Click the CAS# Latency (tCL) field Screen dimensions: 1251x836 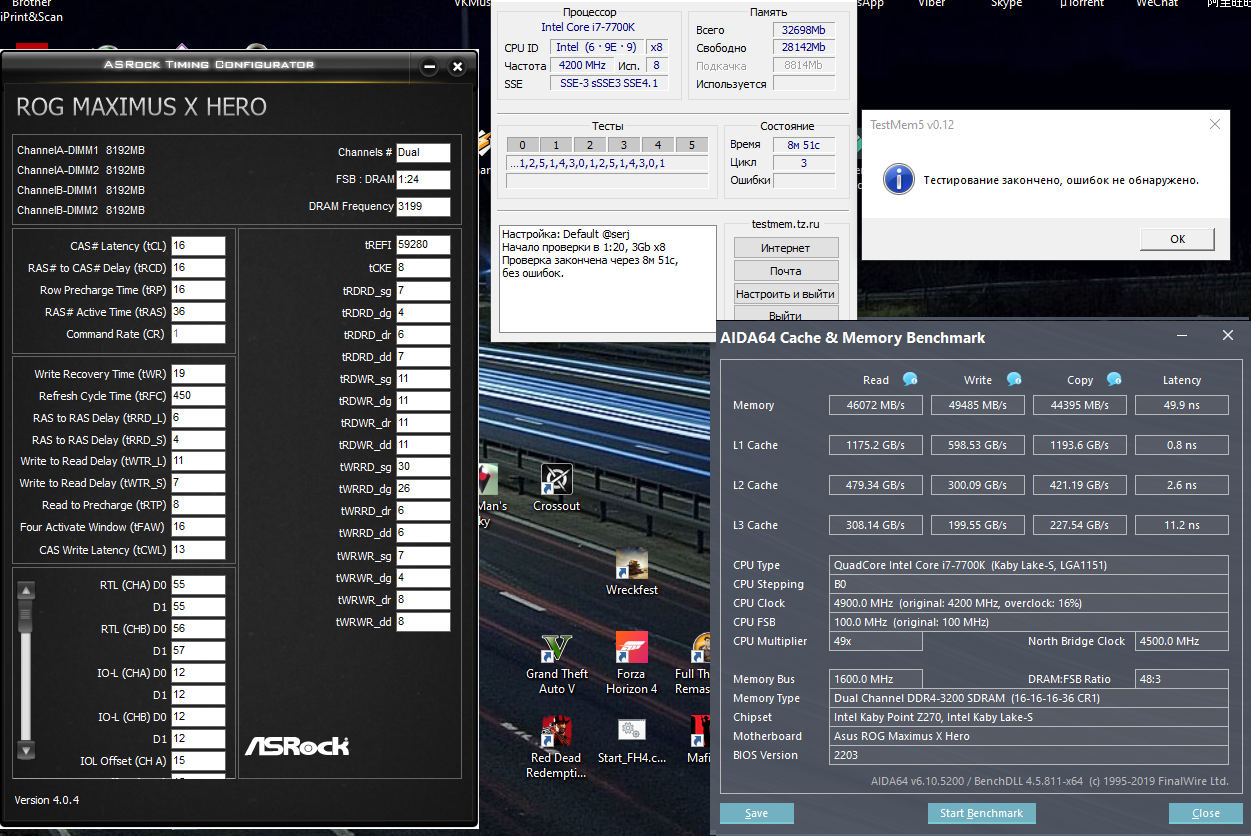point(198,246)
